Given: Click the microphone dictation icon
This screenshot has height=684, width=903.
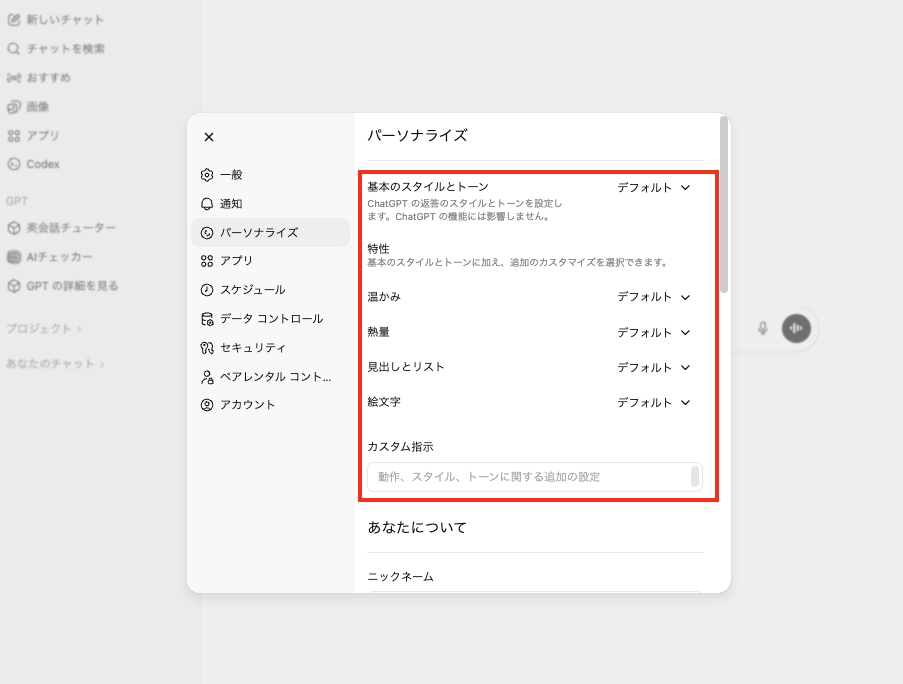Looking at the screenshot, I should (x=763, y=328).
